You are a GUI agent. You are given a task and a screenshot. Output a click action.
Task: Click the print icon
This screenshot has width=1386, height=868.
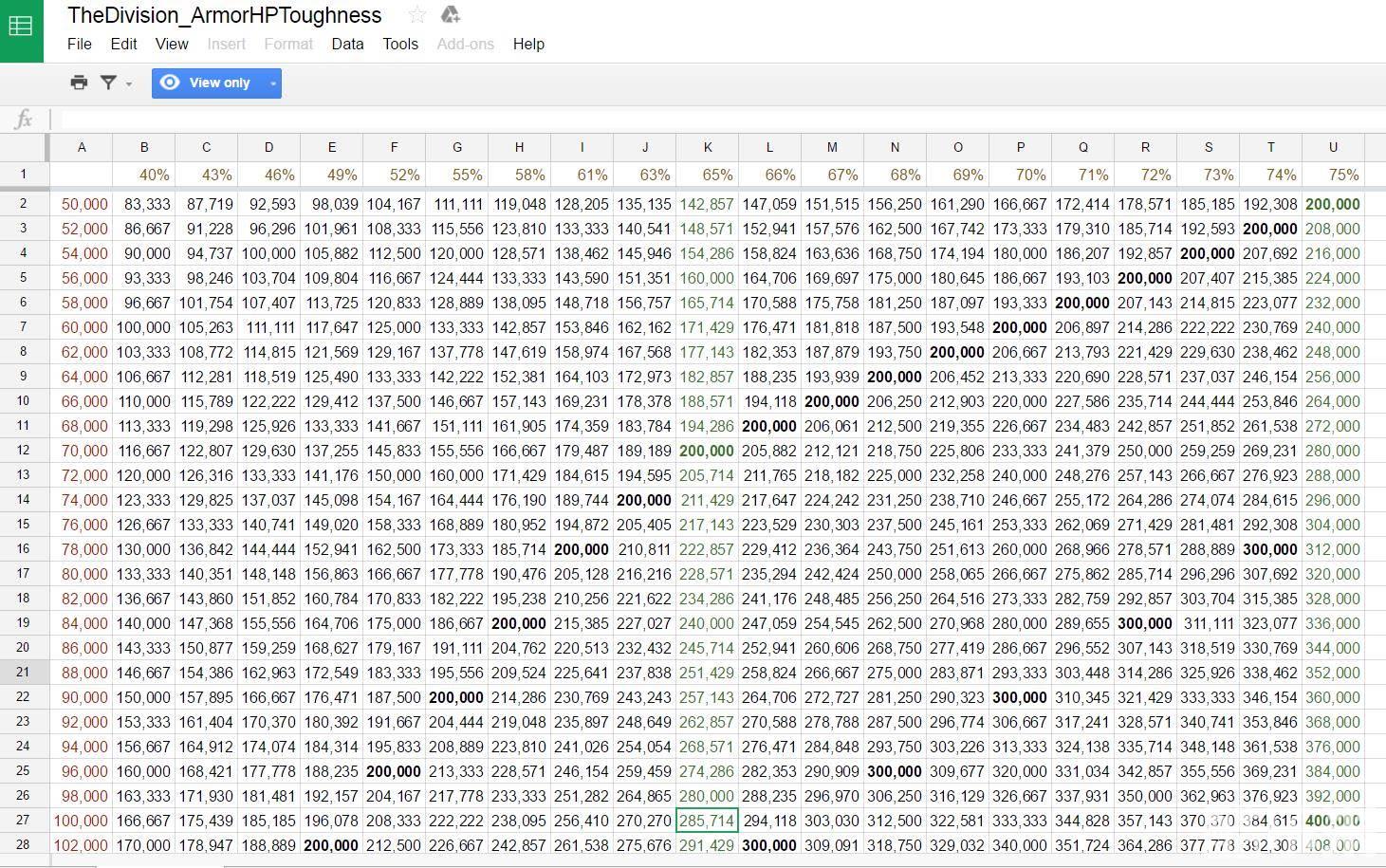(79, 83)
